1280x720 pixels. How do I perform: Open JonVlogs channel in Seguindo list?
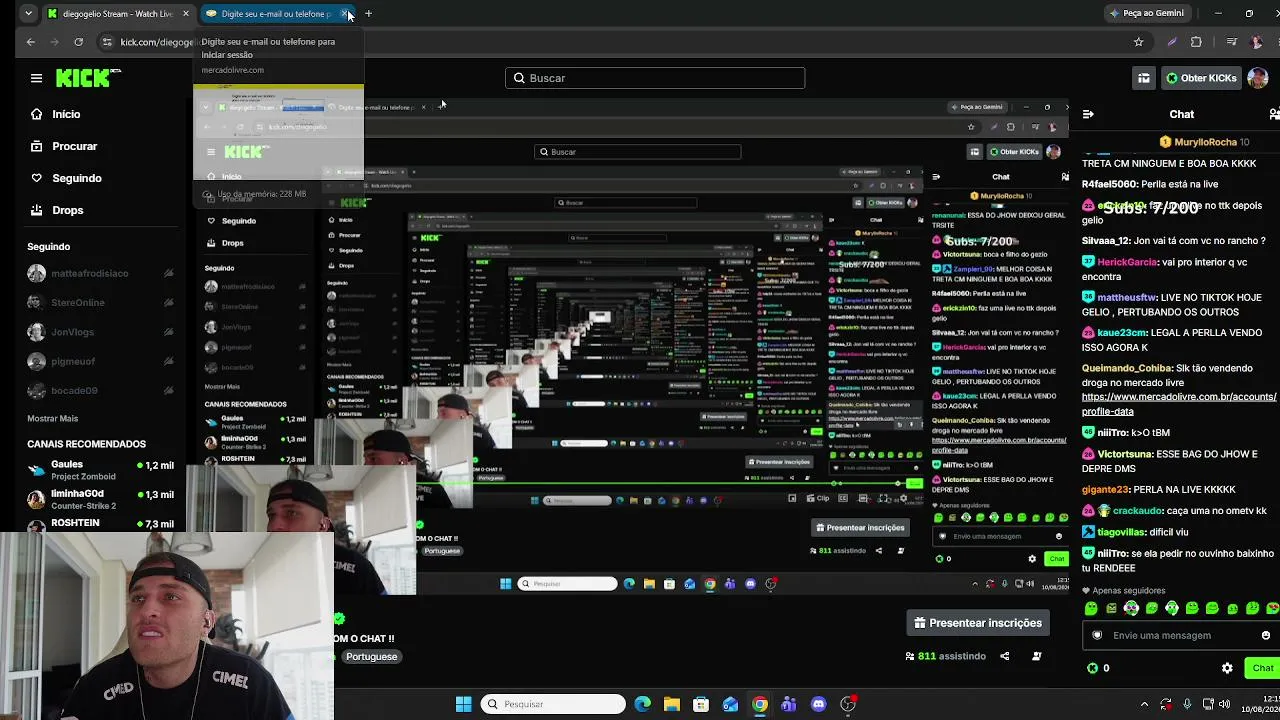coord(100,332)
